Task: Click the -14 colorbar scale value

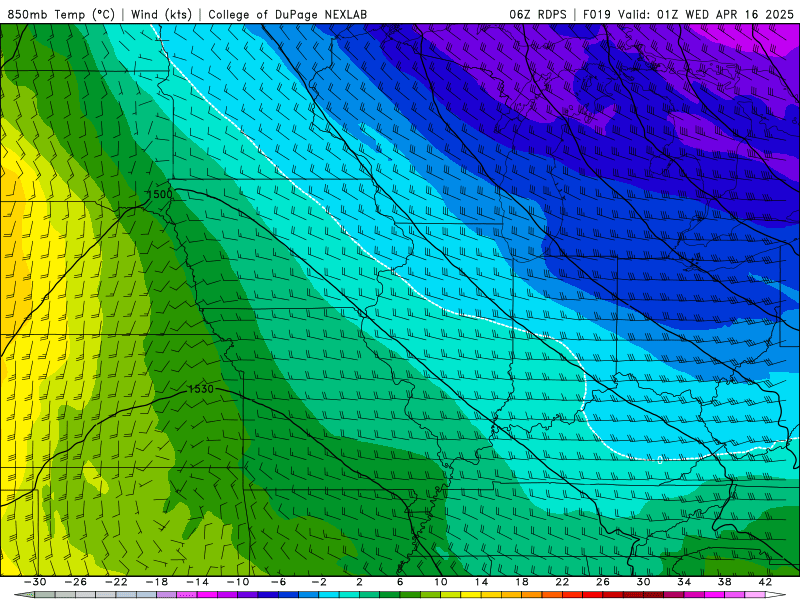Action: coord(197,582)
